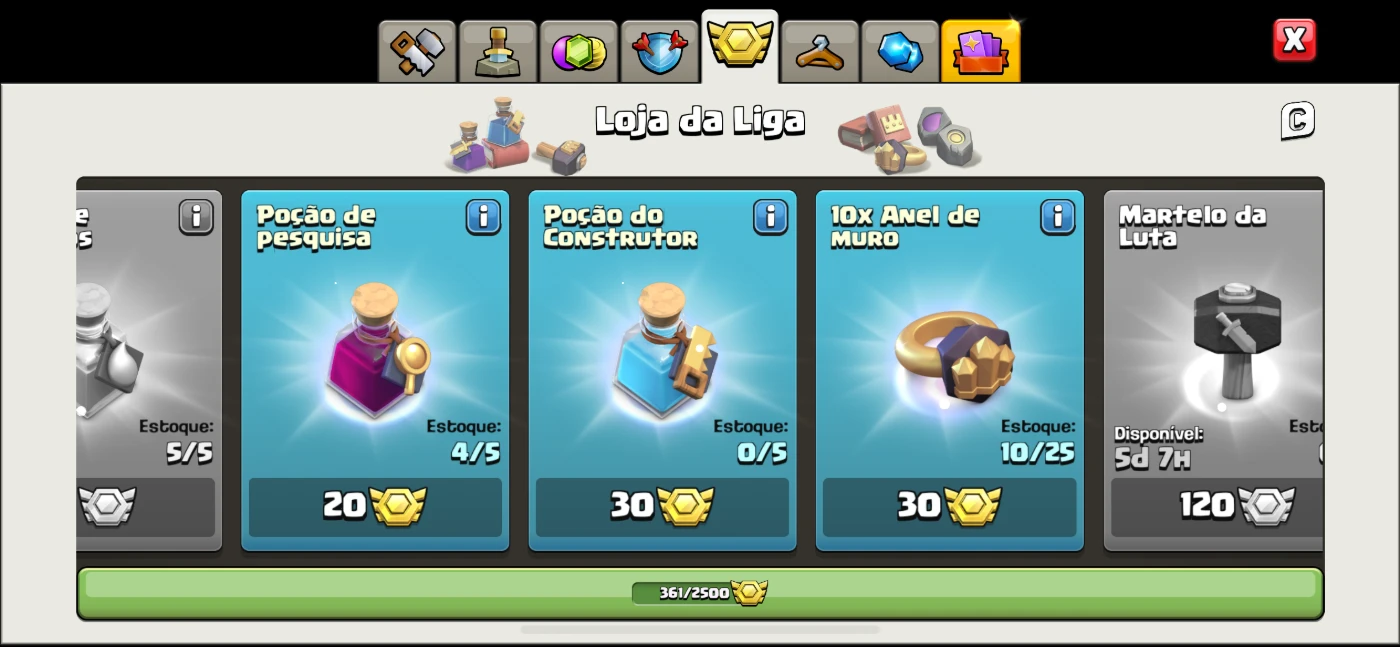The height and width of the screenshot is (647, 1400).
Task: Tap the C badge icon in the corner
Action: 1297,121
